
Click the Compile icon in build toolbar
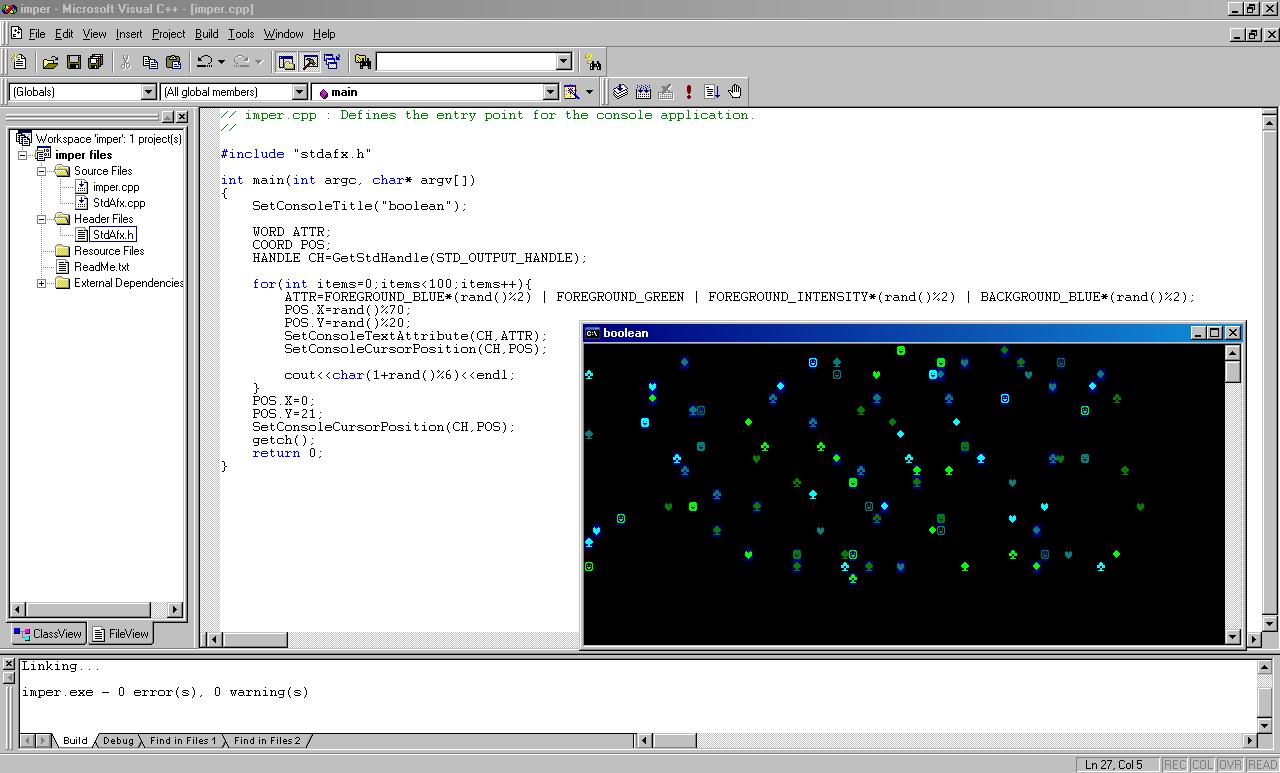(620, 92)
